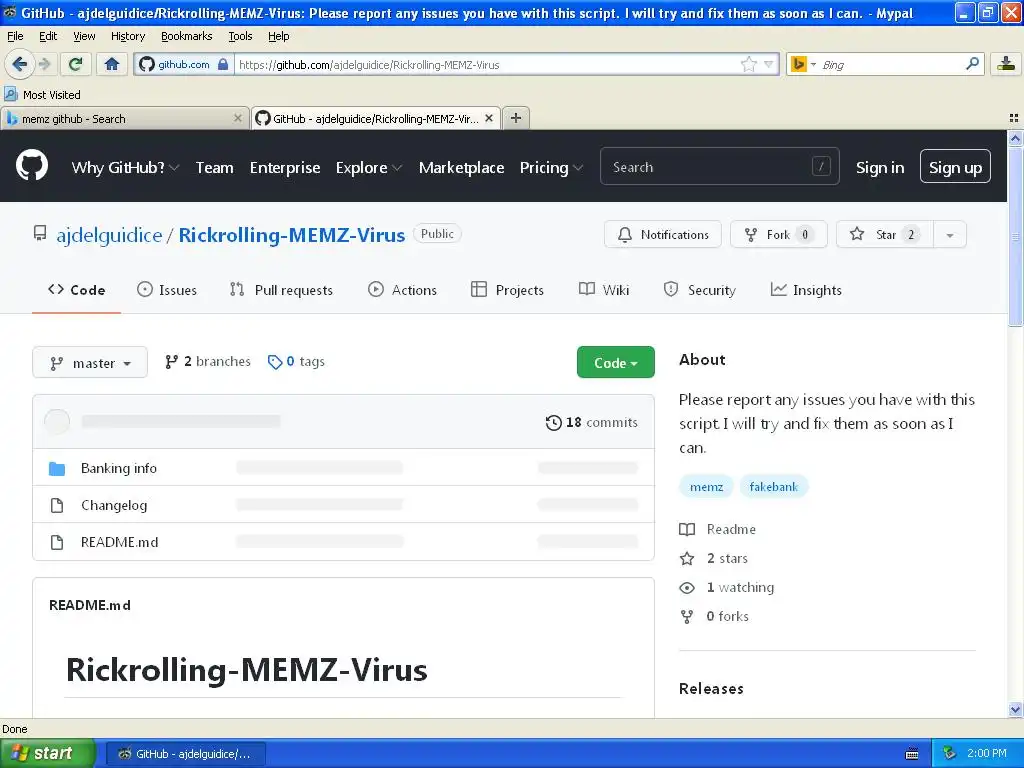Open the Marketplace link in header
1024x768 pixels.
461,168
